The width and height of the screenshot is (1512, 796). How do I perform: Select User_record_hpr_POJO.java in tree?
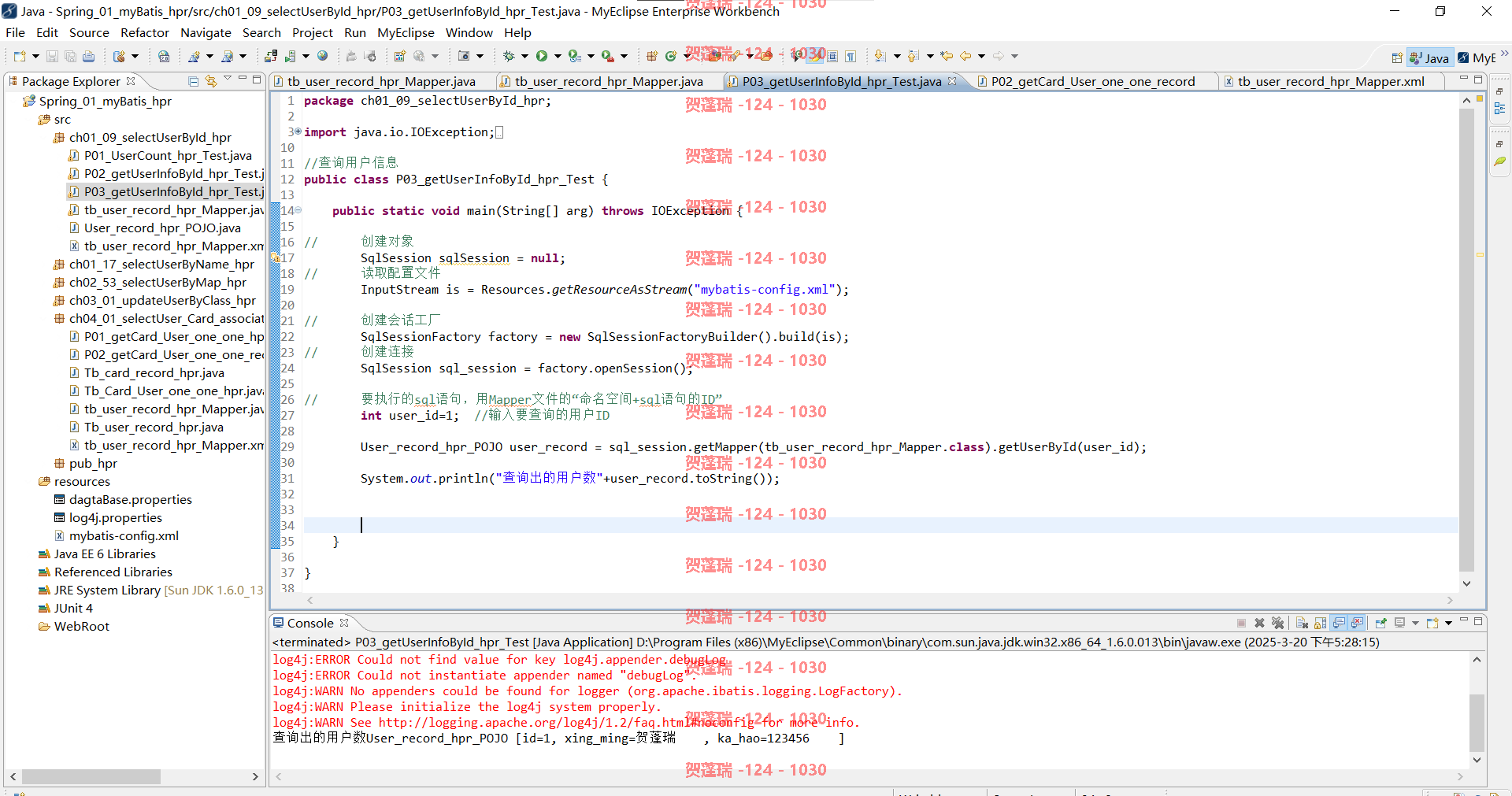162,228
